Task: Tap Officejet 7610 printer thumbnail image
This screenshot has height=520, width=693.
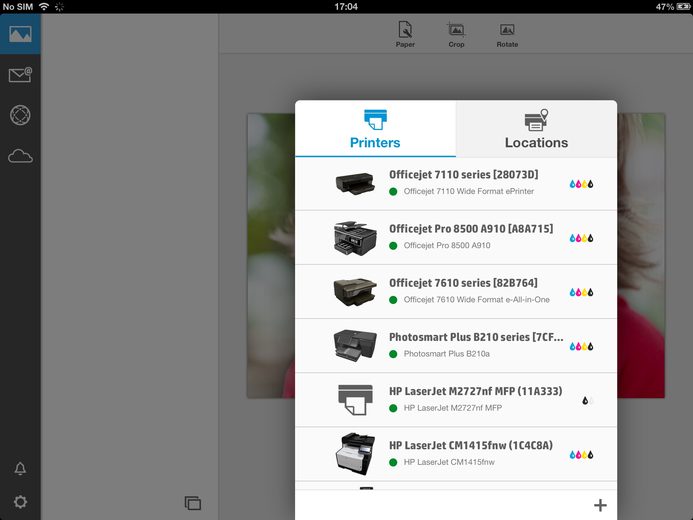Action: [x=355, y=292]
